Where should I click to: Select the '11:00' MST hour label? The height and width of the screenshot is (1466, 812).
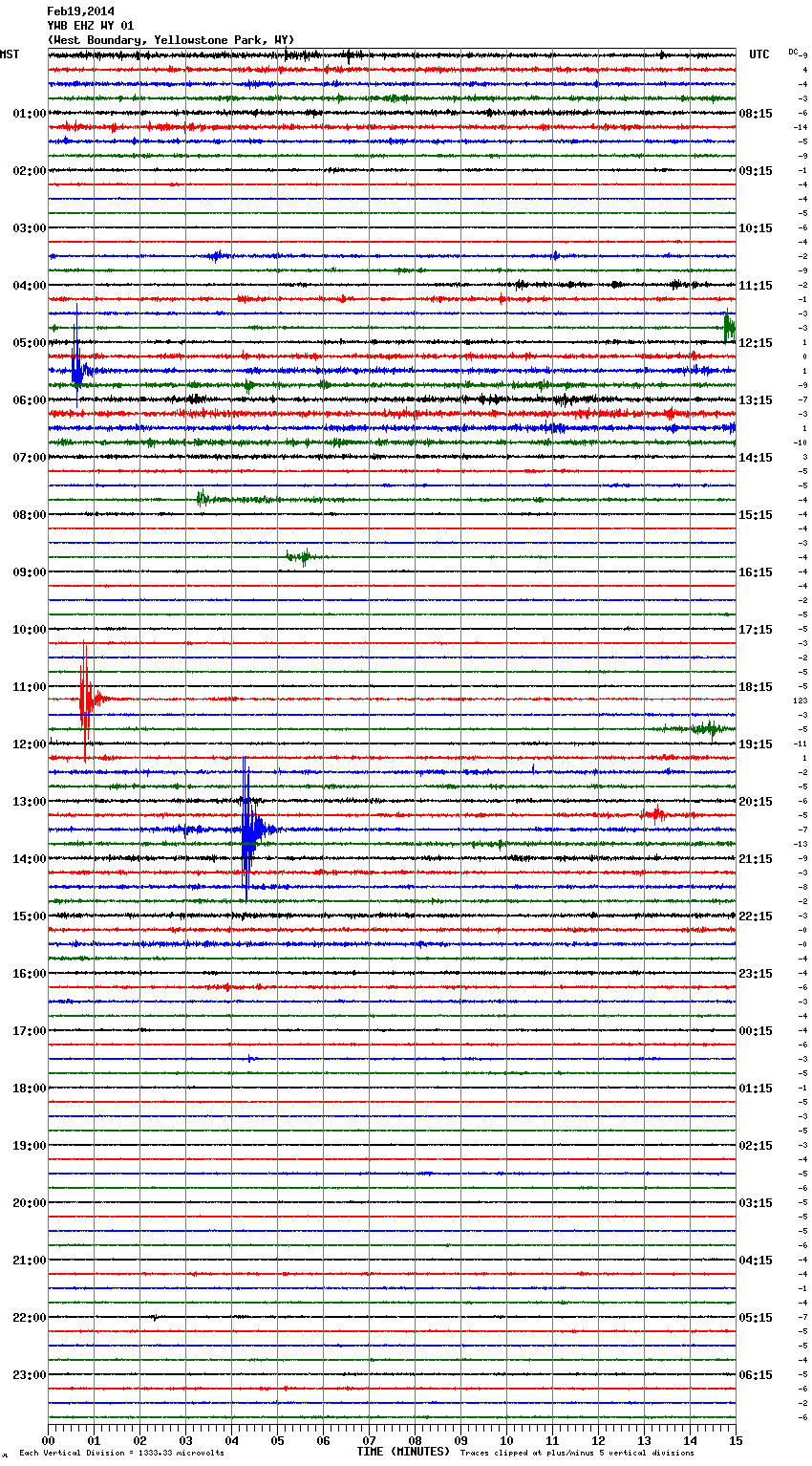pos(30,687)
